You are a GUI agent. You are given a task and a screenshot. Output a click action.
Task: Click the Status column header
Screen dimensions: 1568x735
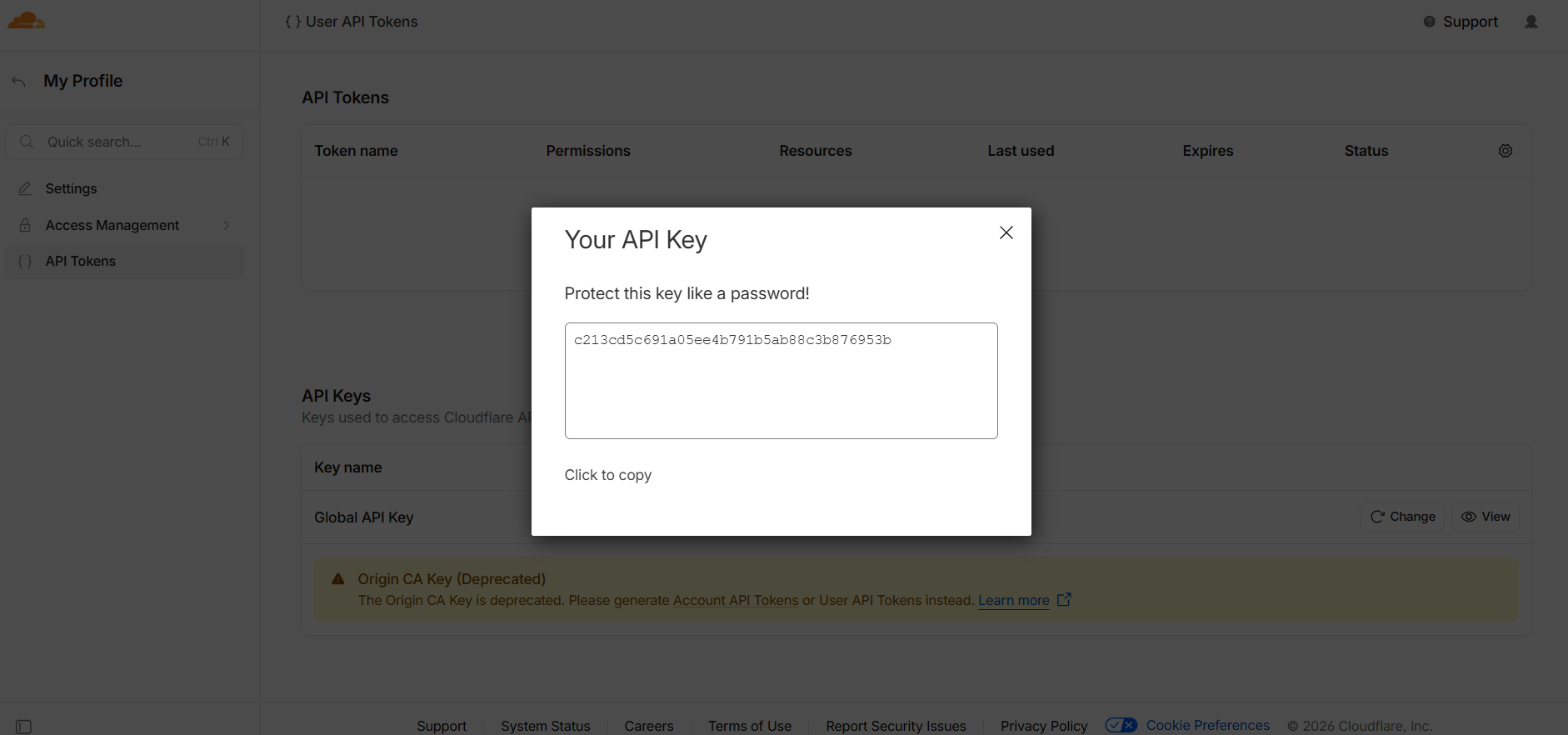pos(1366,151)
